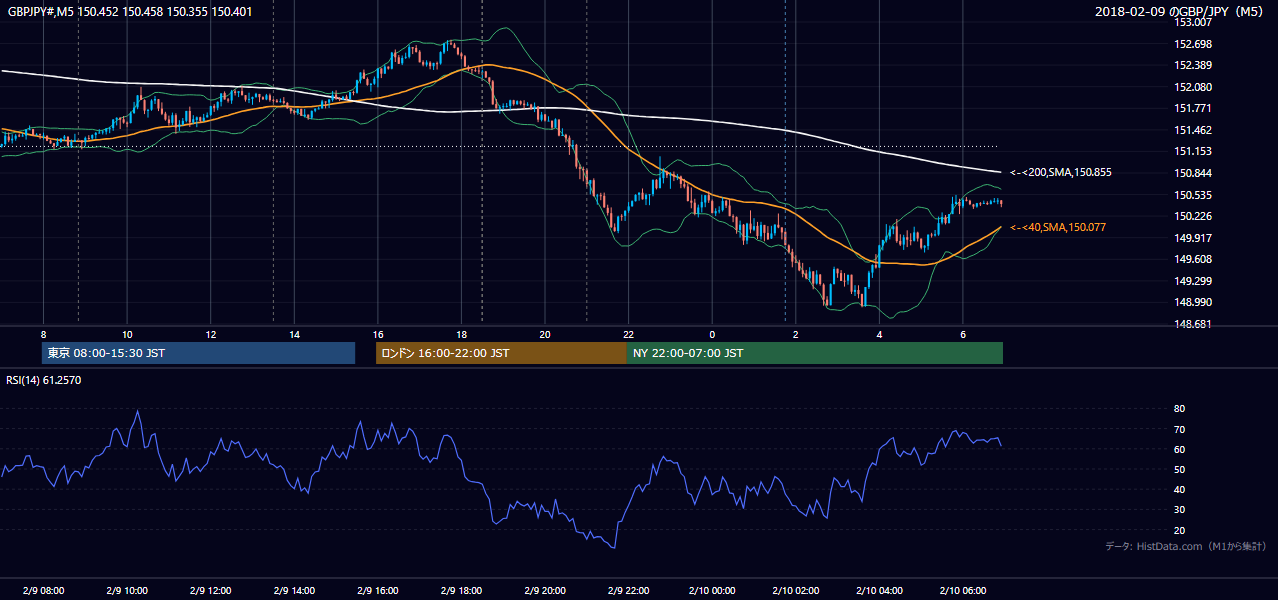
Task: Click price axis value 150.535
Action: point(1193,195)
